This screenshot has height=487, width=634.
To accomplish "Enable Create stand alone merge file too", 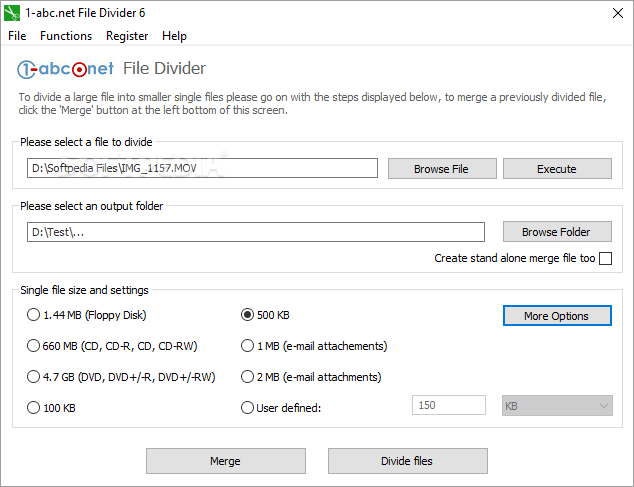I will coord(605,258).
